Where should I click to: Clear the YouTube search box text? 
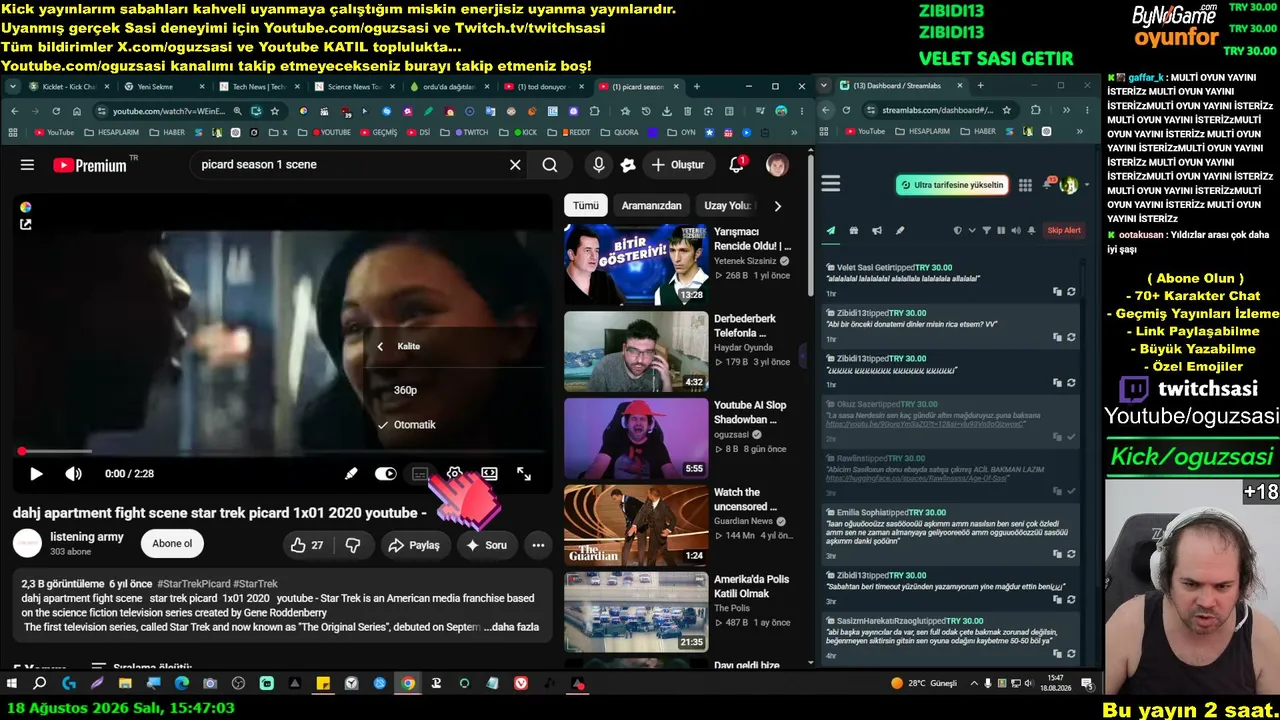515,165
